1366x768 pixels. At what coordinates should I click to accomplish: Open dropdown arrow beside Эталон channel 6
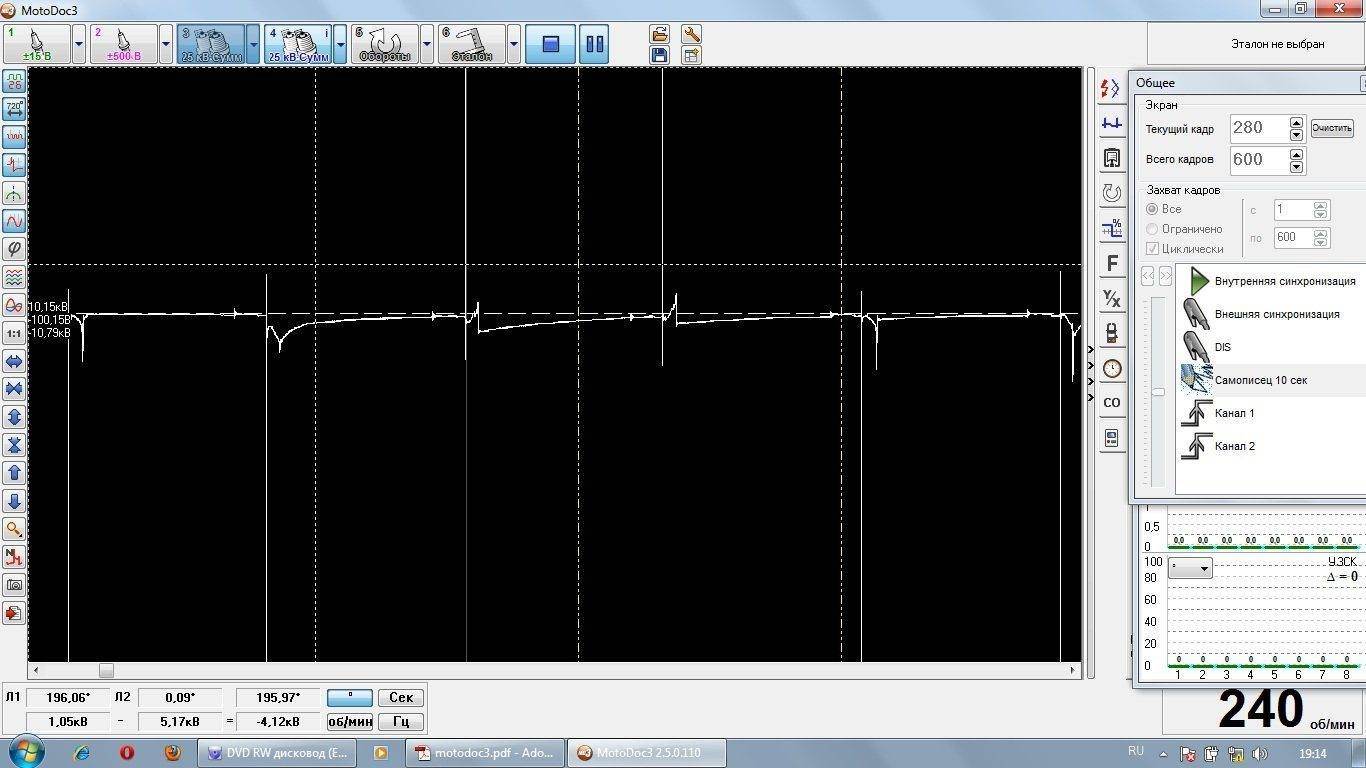coord(514,45)
